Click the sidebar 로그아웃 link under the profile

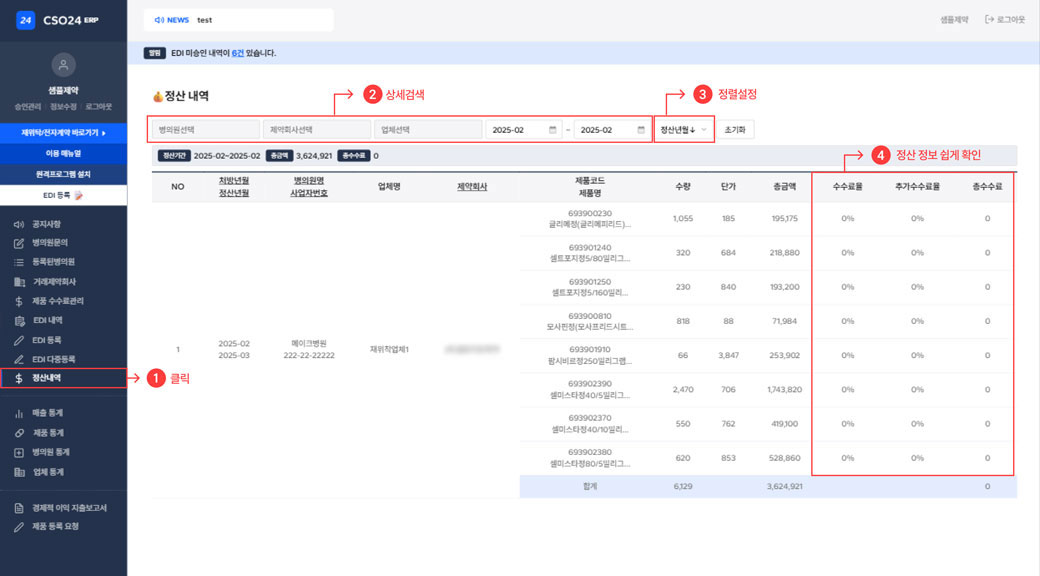[x=98, y=107]
